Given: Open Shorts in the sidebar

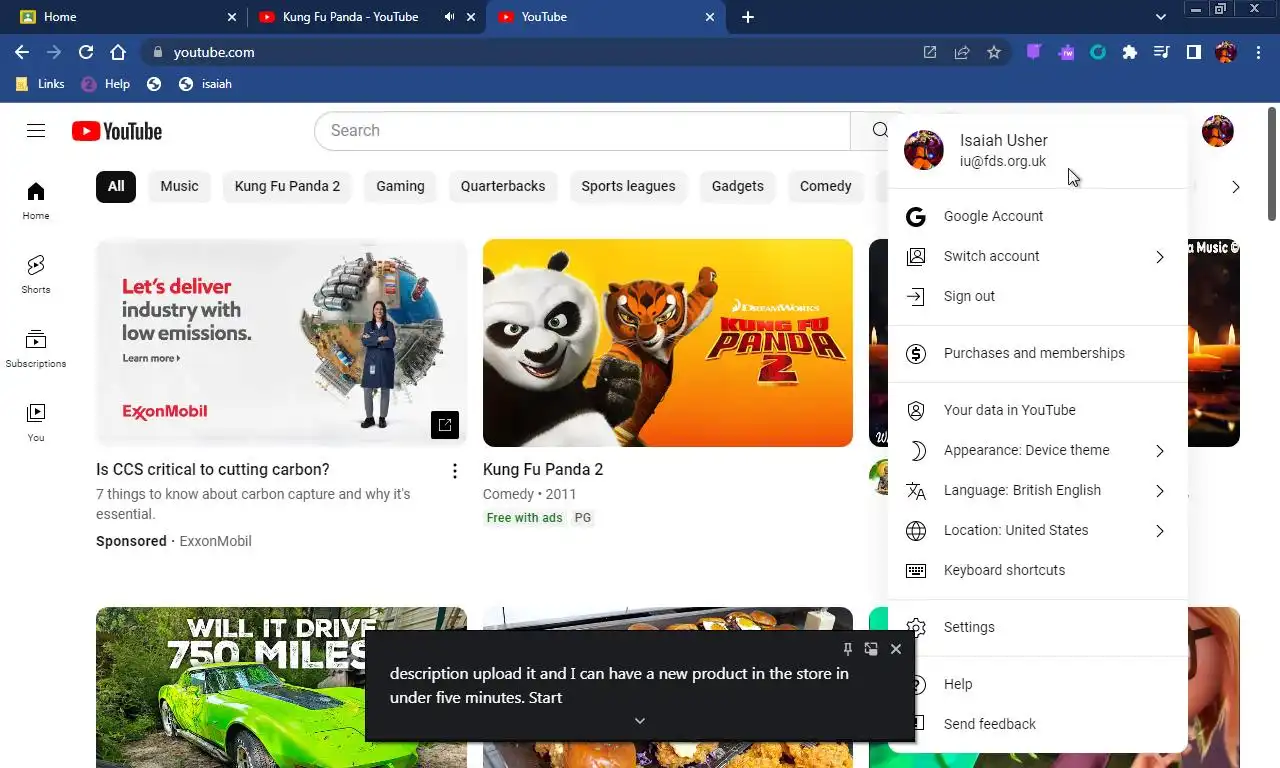Looking at the screenshot, I should click(36, 274).
